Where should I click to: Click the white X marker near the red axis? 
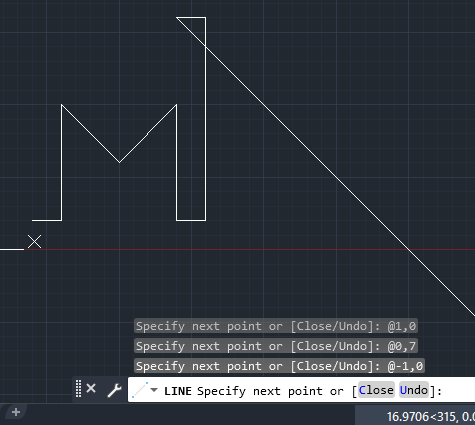[x=35, y=242]
